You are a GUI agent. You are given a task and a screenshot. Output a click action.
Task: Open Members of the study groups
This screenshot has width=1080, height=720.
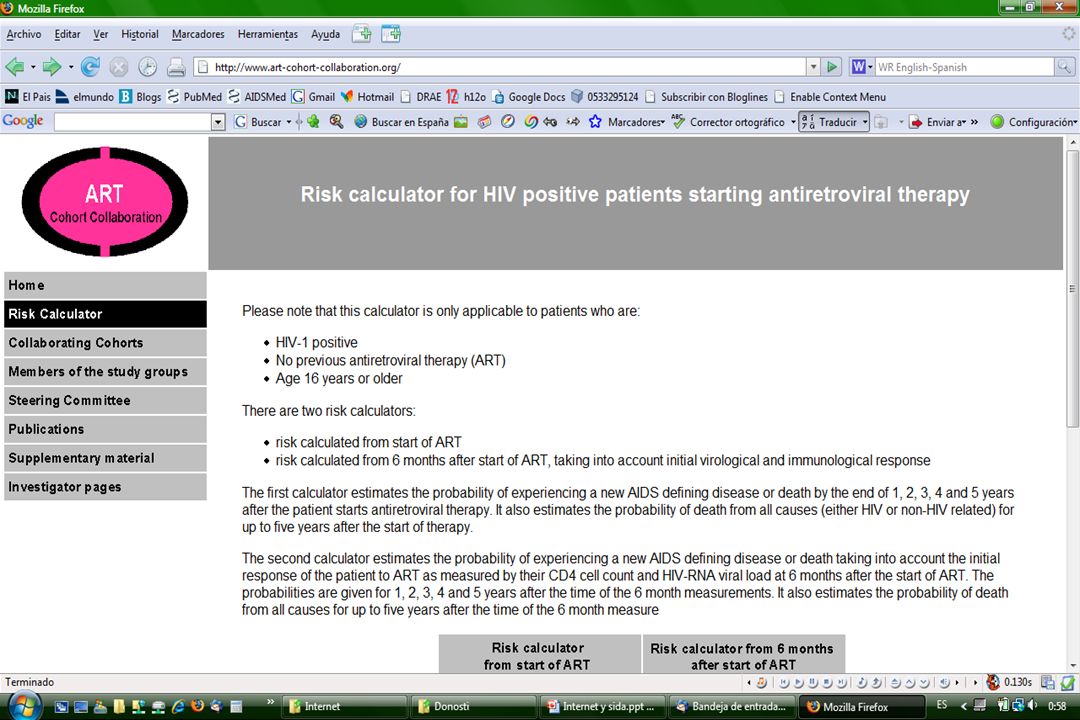[105, 371]
